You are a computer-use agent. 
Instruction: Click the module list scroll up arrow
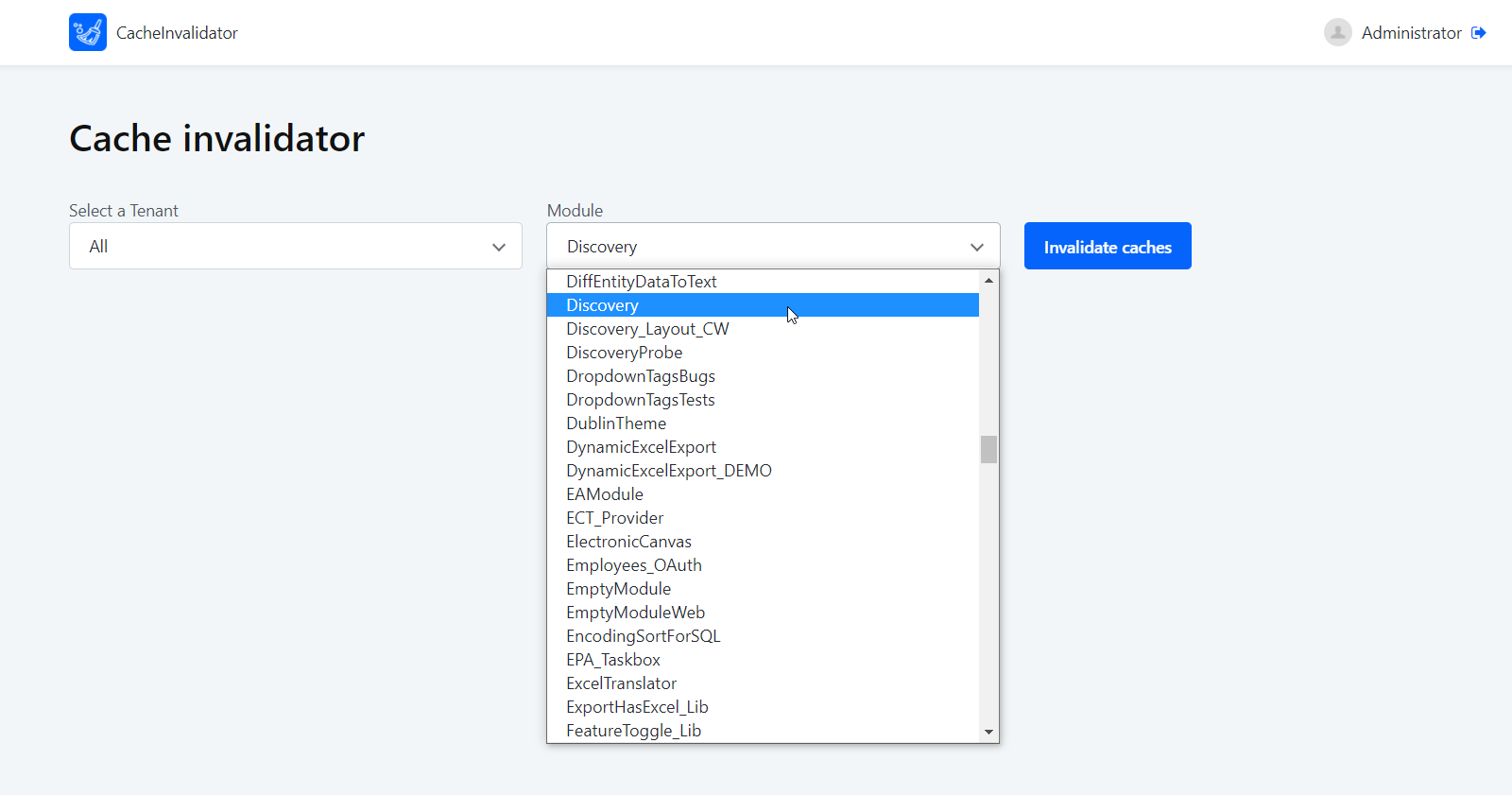pos(988,280)
